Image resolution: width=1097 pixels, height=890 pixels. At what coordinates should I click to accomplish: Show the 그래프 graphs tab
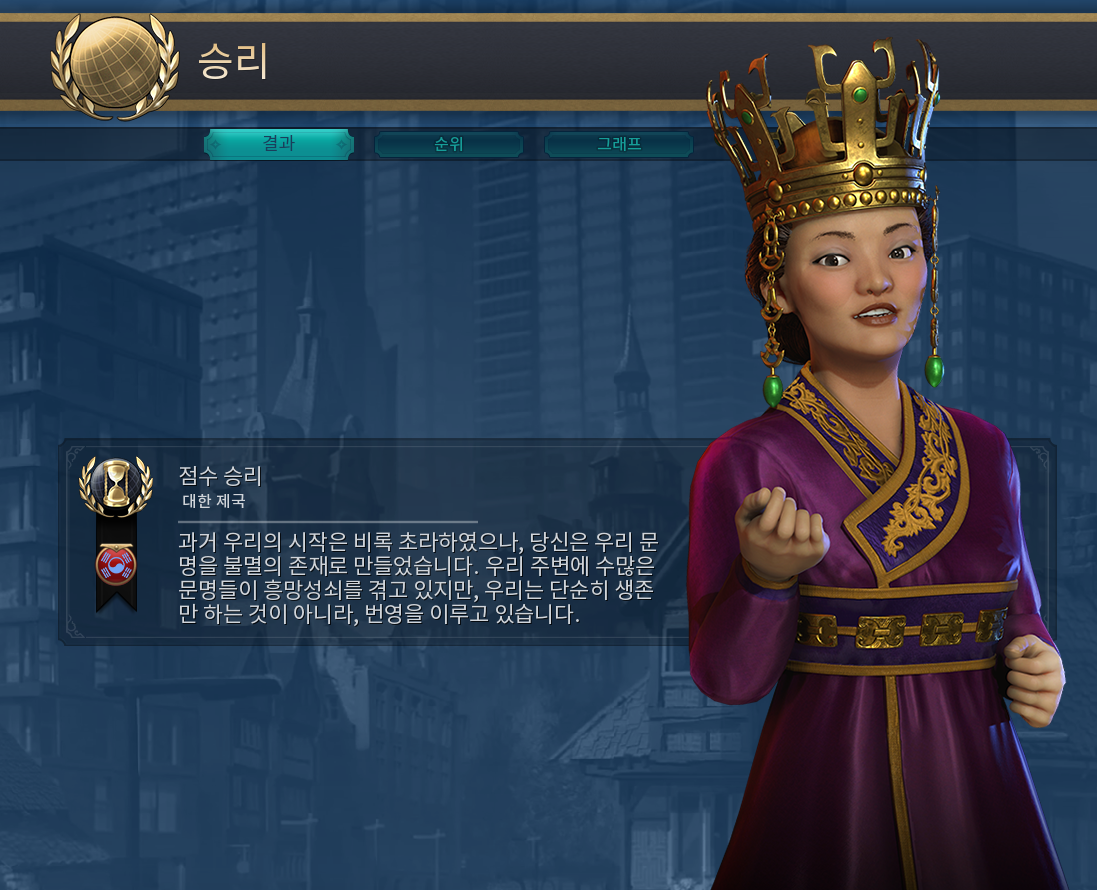click(618, 144)
